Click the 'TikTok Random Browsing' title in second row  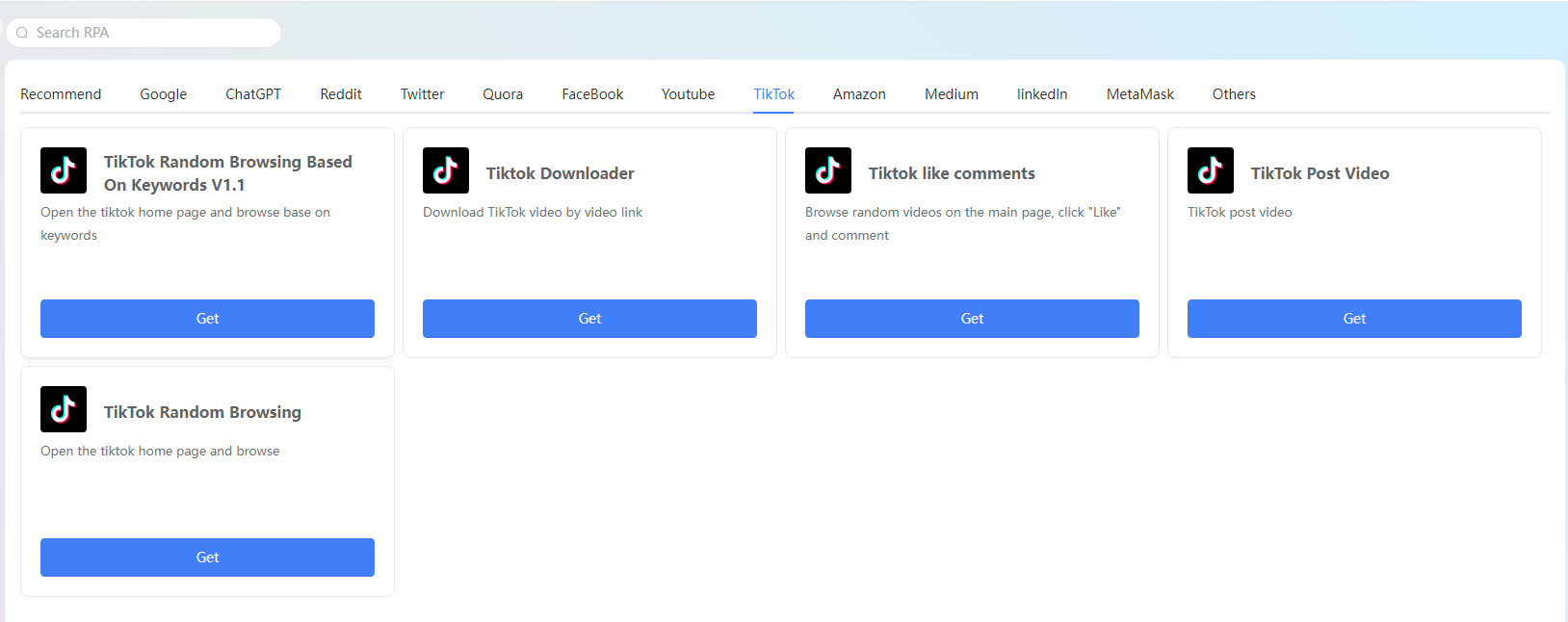tap(202, 412)
